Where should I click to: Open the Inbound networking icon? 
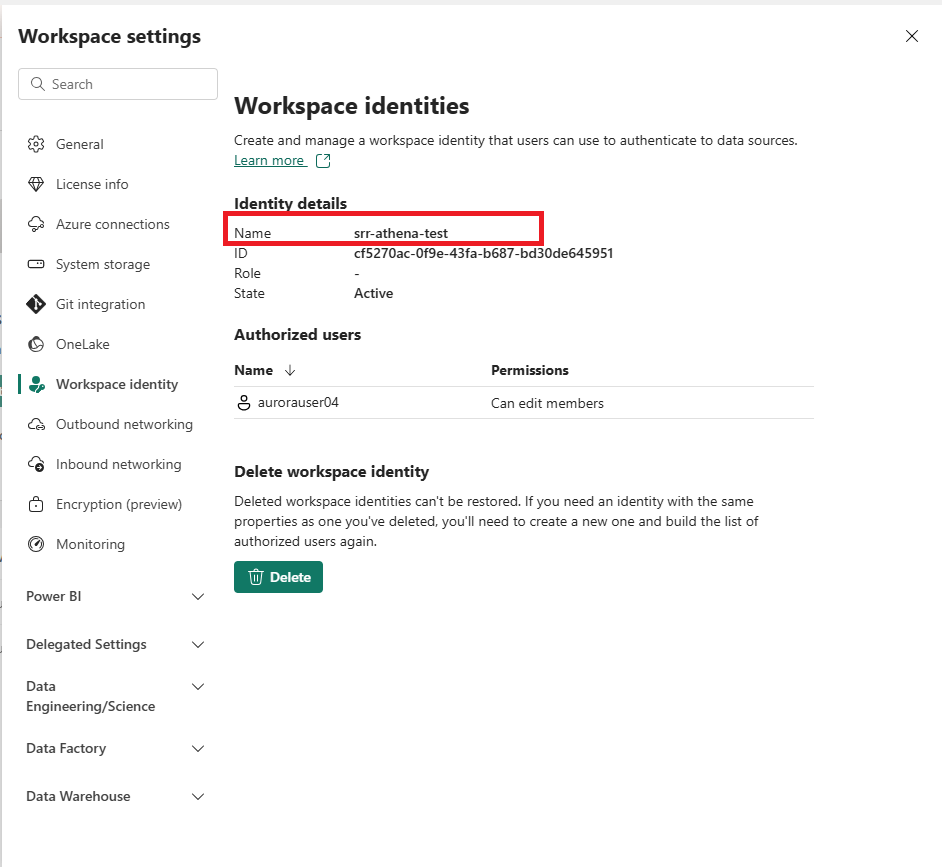pos(37,464)
